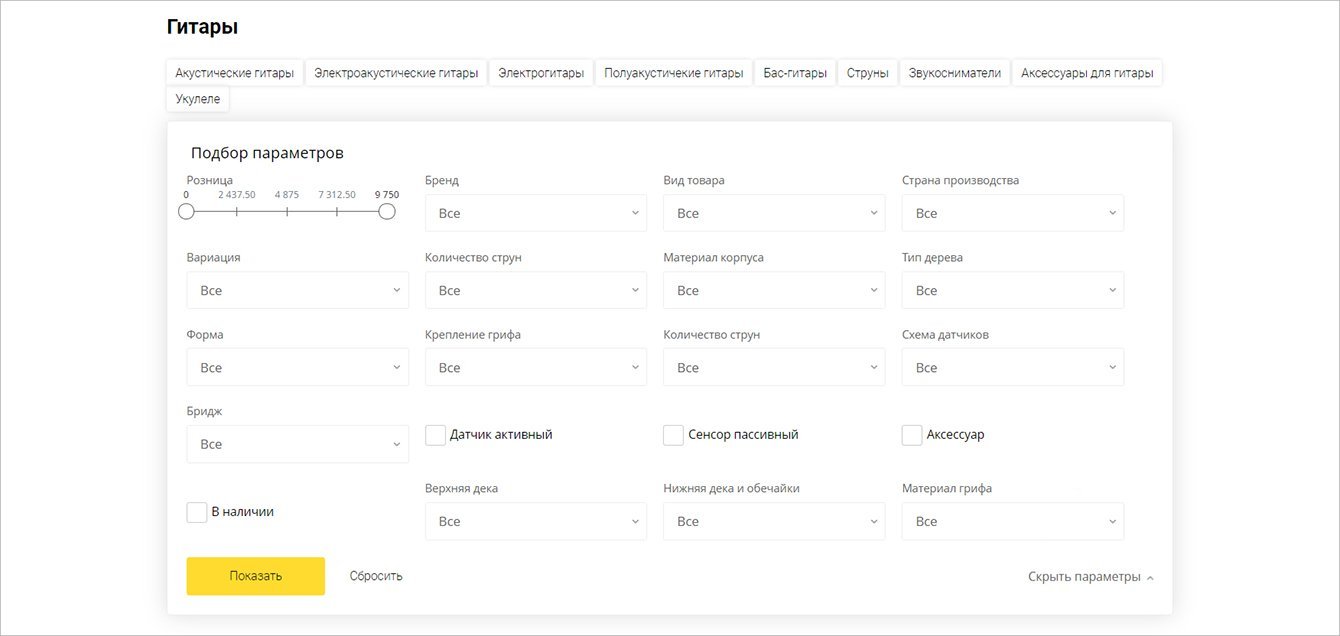1340x636 pixels.
Task: Expand the Схема датчиков dropdown
Action: (x=1012, y=367)
